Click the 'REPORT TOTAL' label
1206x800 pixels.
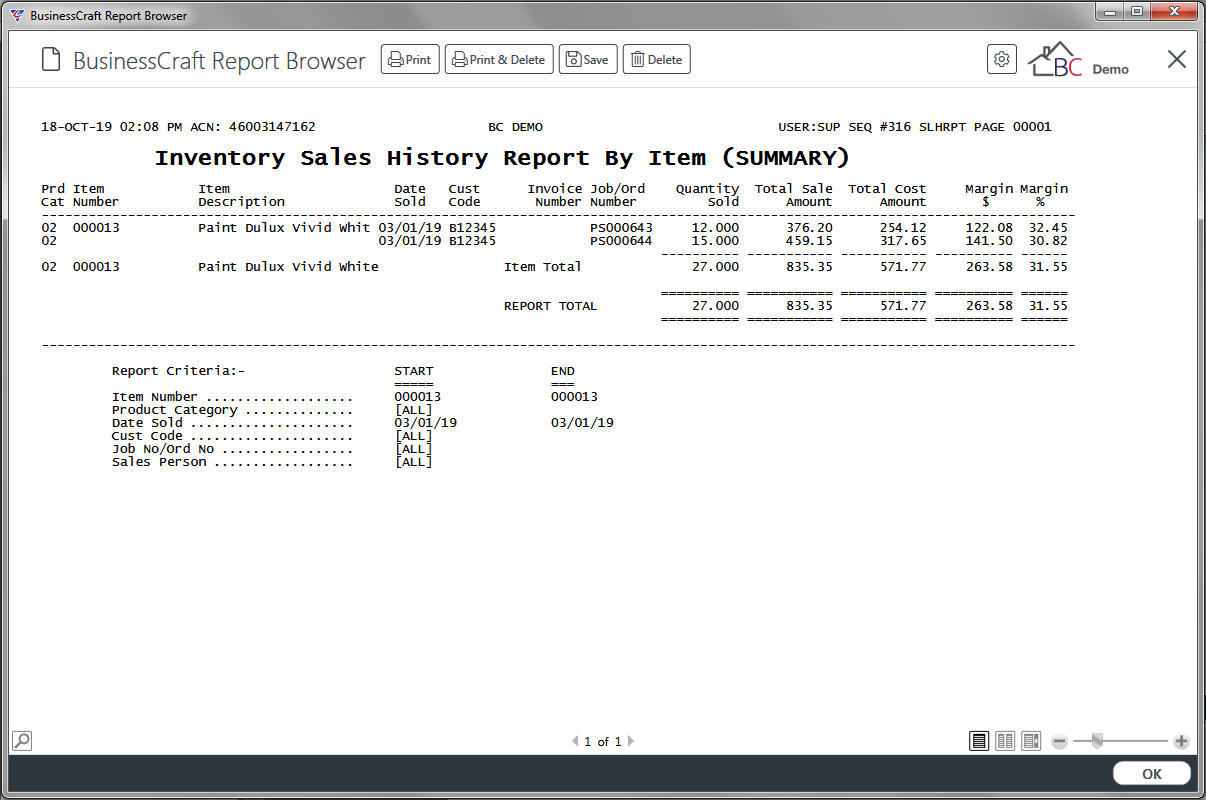[551, 306]
